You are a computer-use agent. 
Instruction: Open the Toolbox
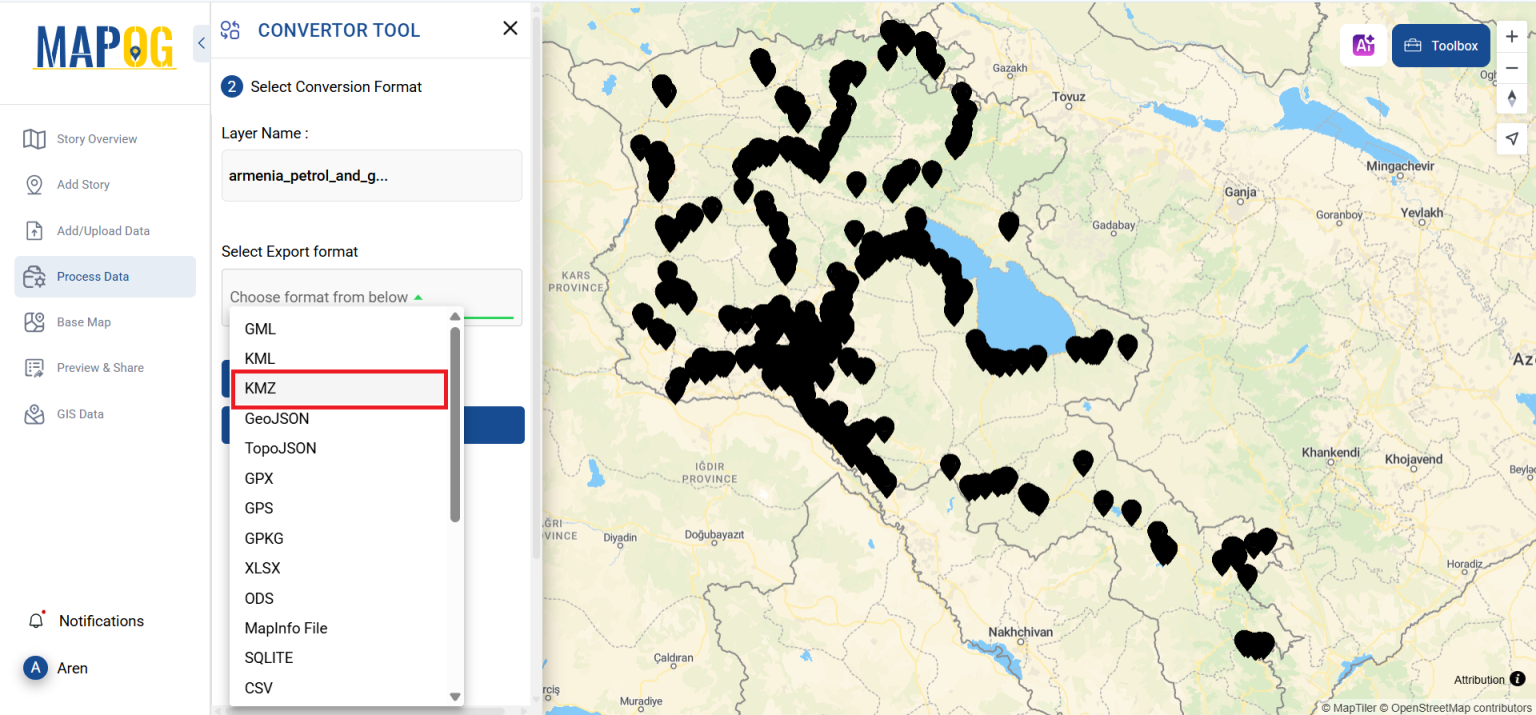point(1440,45)
